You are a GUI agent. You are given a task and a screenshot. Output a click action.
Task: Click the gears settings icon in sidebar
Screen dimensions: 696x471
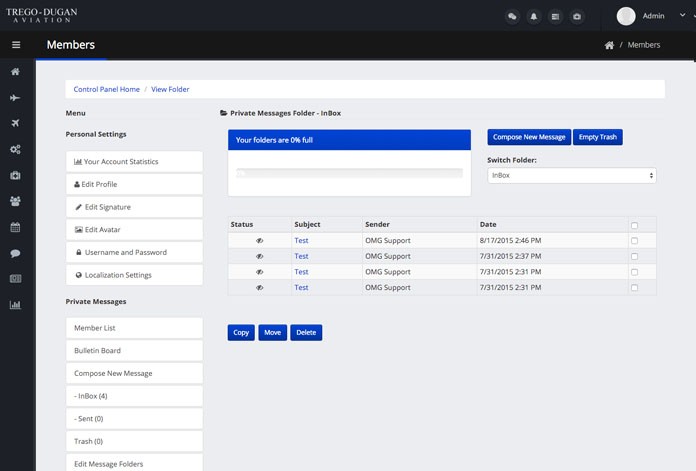(15, 149)
